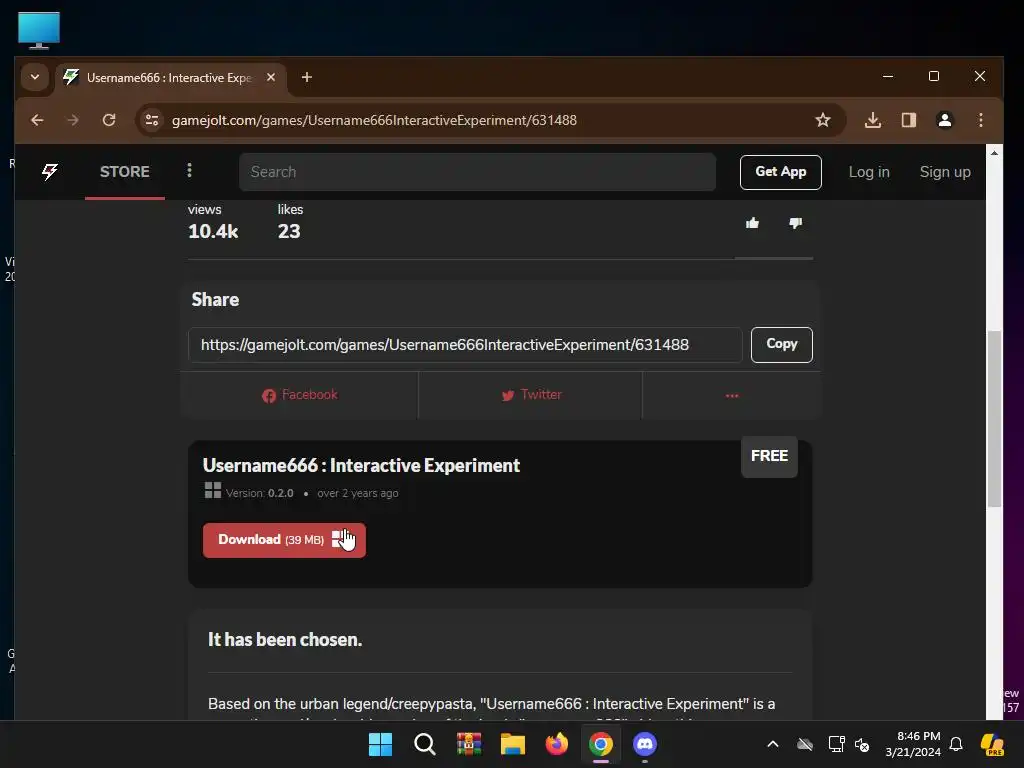Open File Explorer from taskbar
The width and height of the screenshot is (1024, 768).
[513, 744]
